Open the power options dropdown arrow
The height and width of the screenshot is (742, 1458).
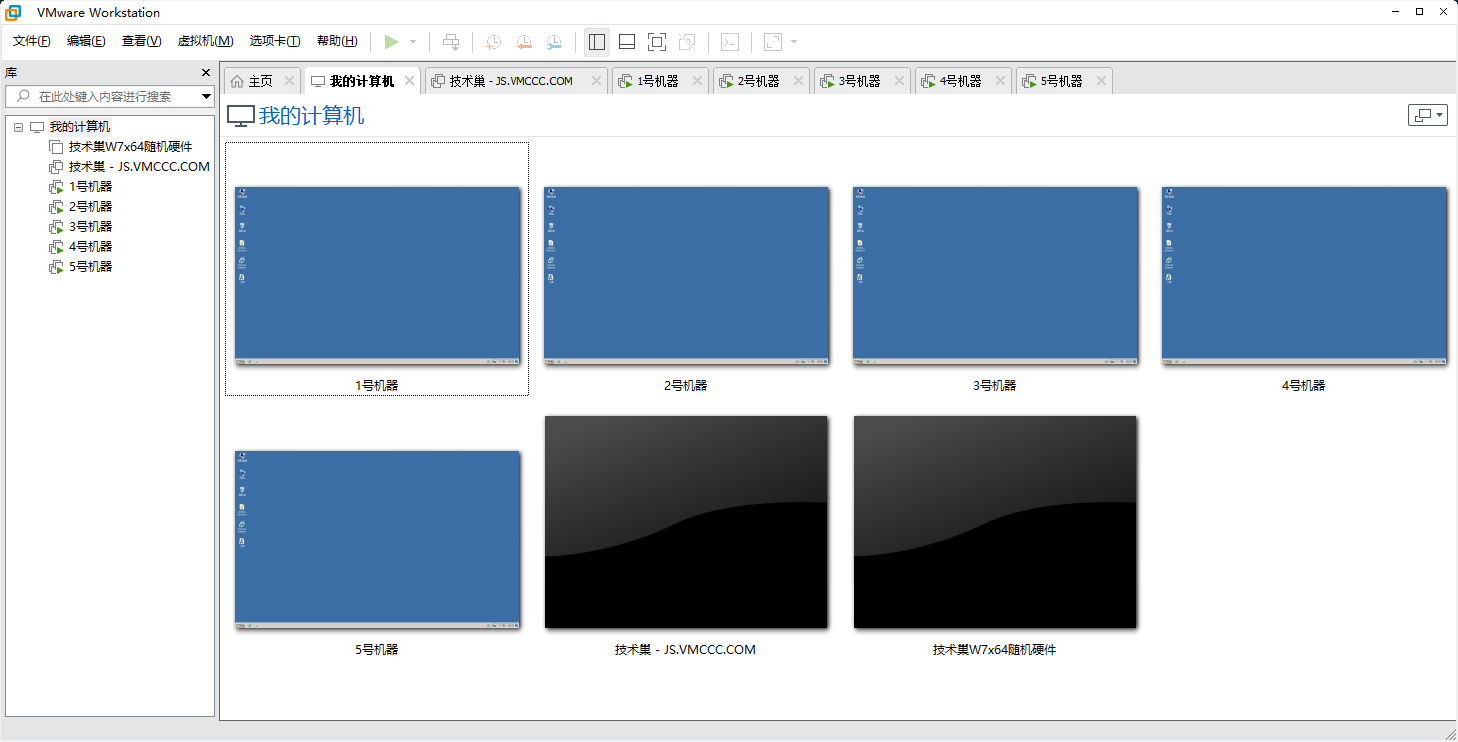[x=413, y=42]
